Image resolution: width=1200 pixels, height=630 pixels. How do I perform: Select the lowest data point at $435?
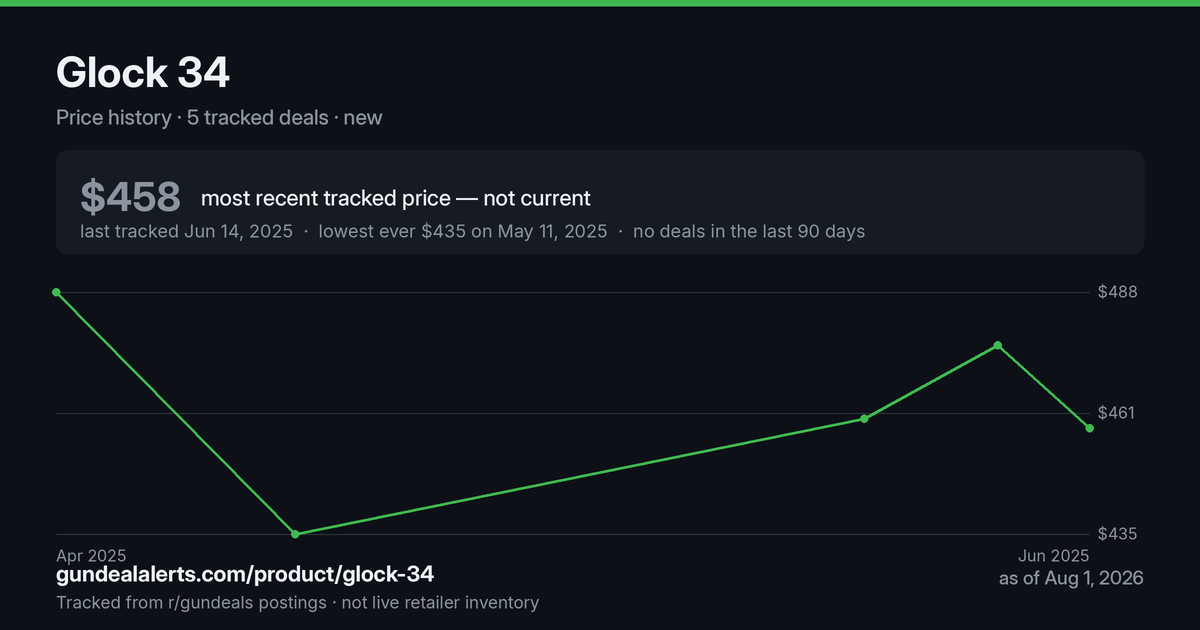click(295, 534)
